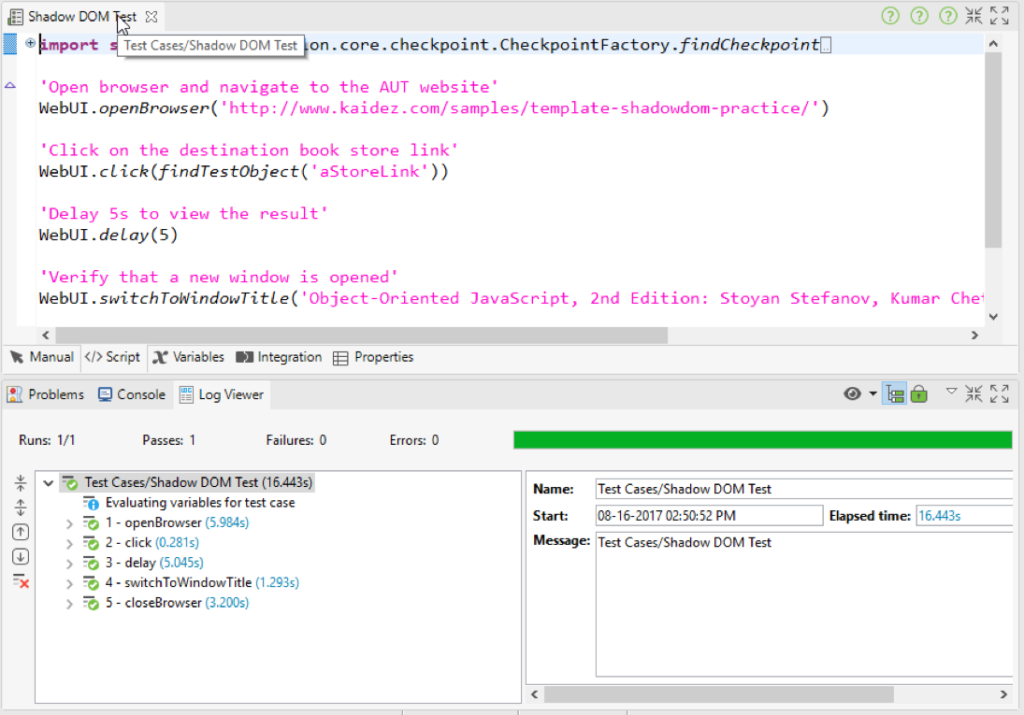1024x715 pixels.
Task: Click the collapsed import marker box at the end of the import line
Action: pos(826,46)
